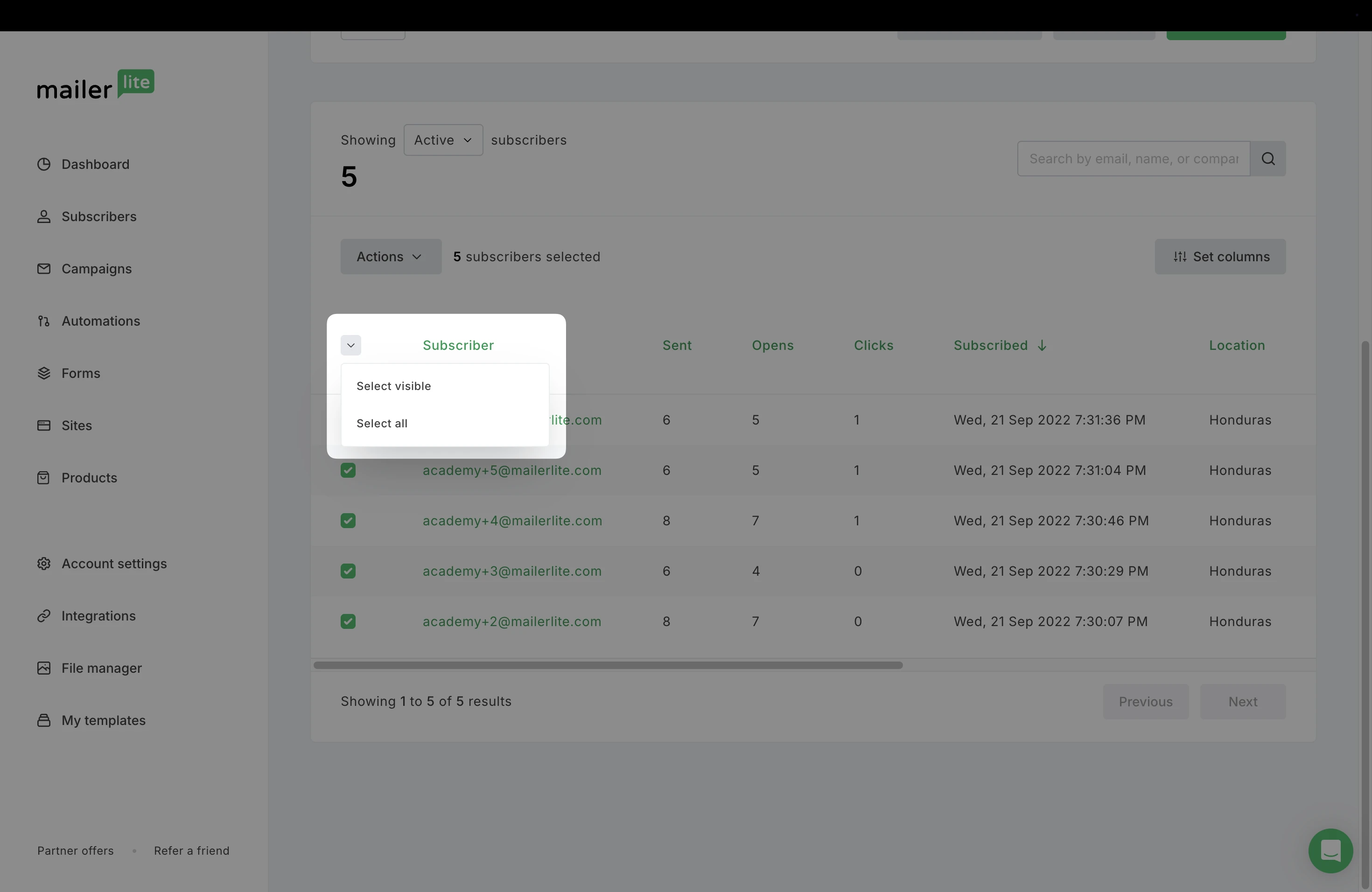
Task: Choose Select visible from the menu
Action: tap(394, 386)
